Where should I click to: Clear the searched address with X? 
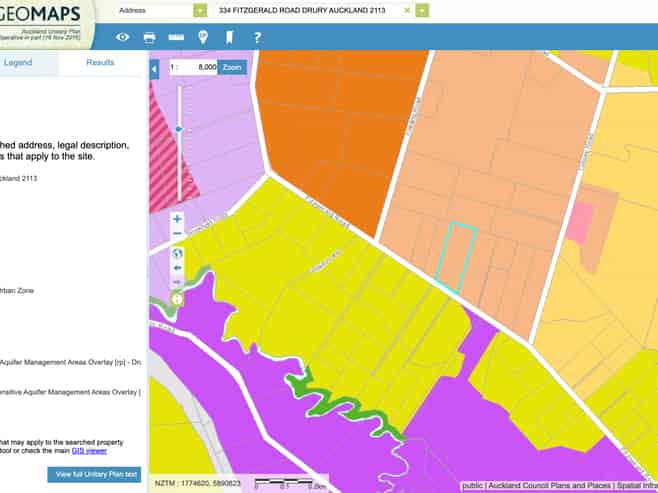407,10
